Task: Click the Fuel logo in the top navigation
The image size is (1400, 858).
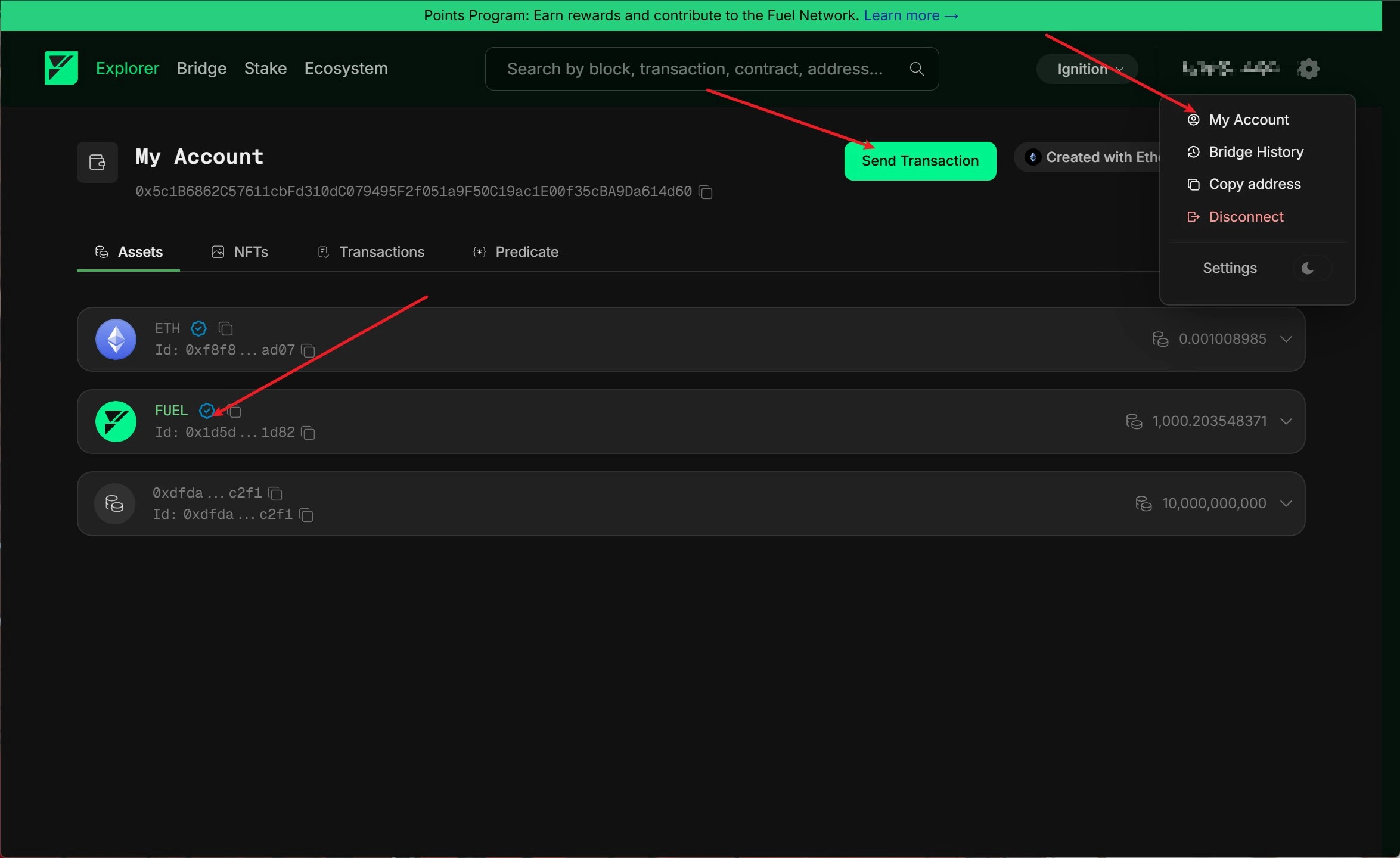Action: [x=60, y=68]
